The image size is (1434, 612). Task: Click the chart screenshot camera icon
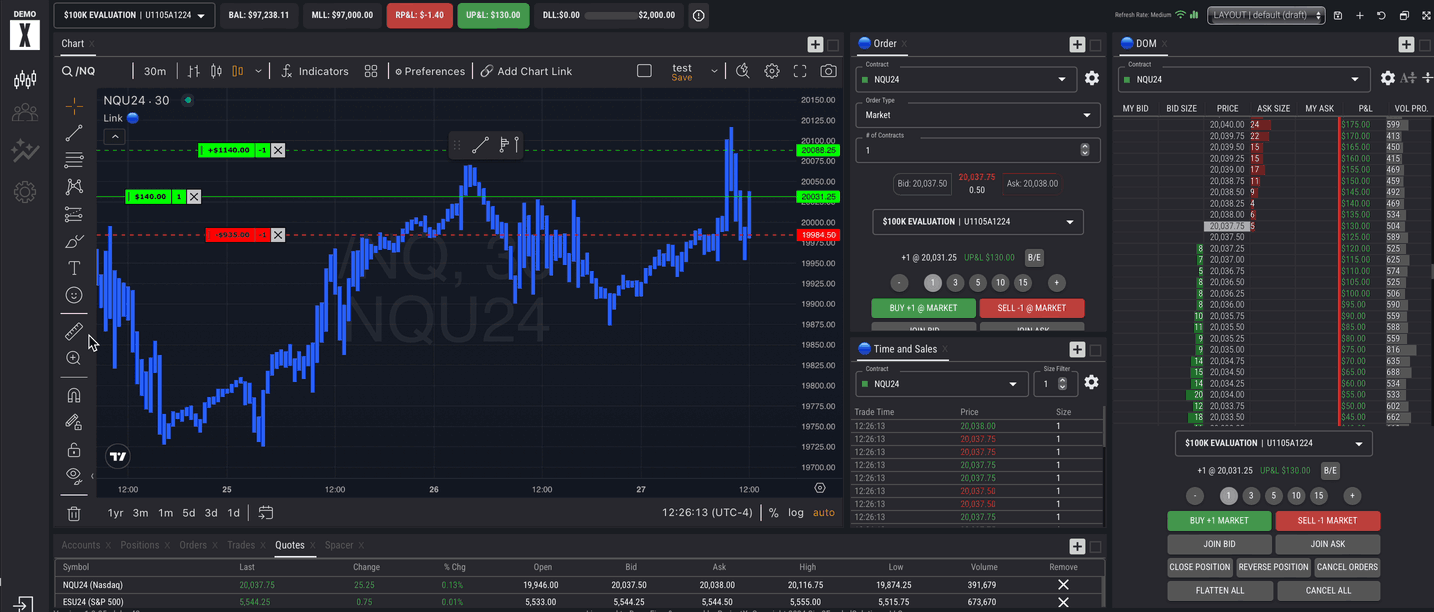pyautogui.click(x=828, y=71)
